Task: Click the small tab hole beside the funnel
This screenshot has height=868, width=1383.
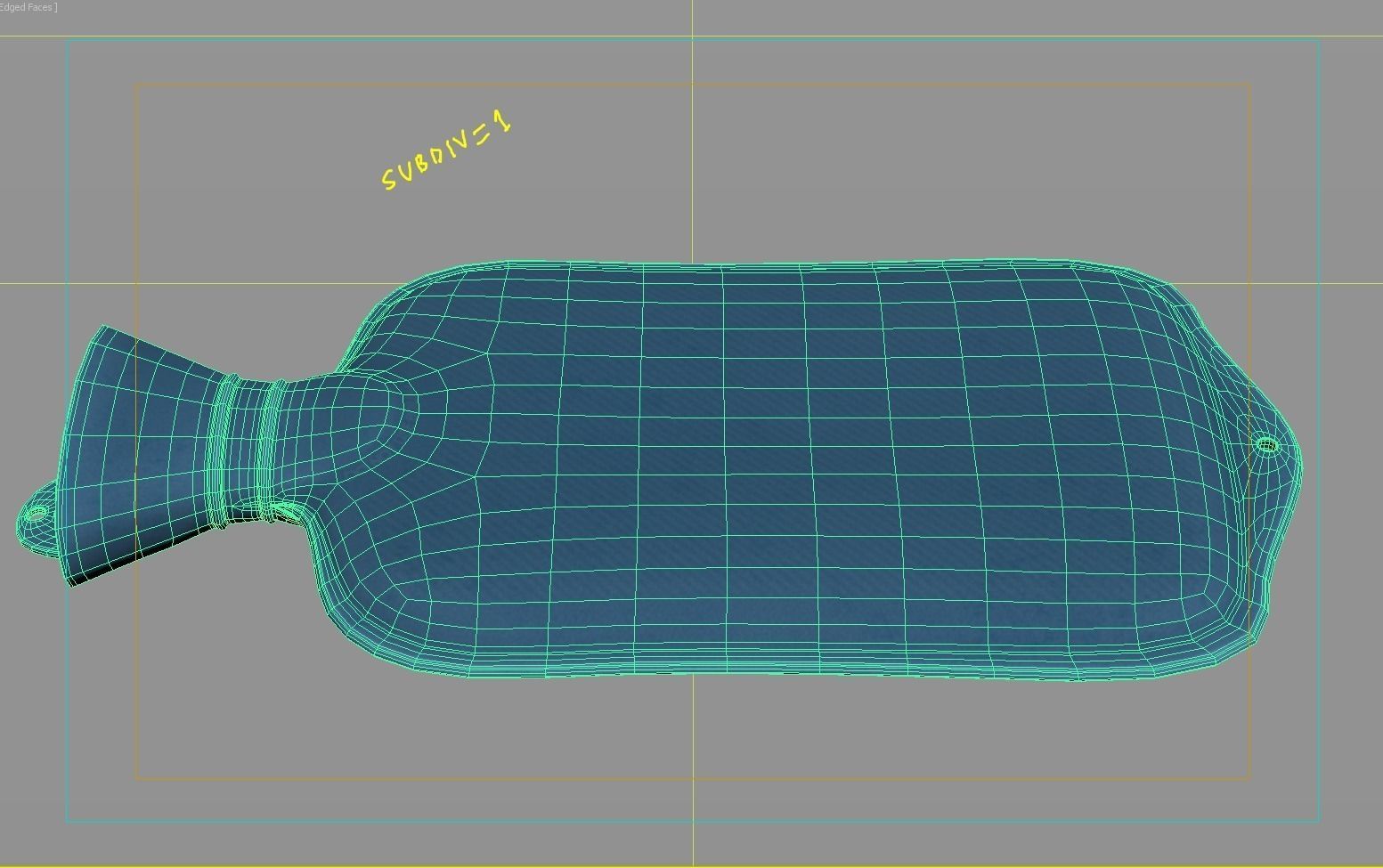Action: click(x=37, y=515)
